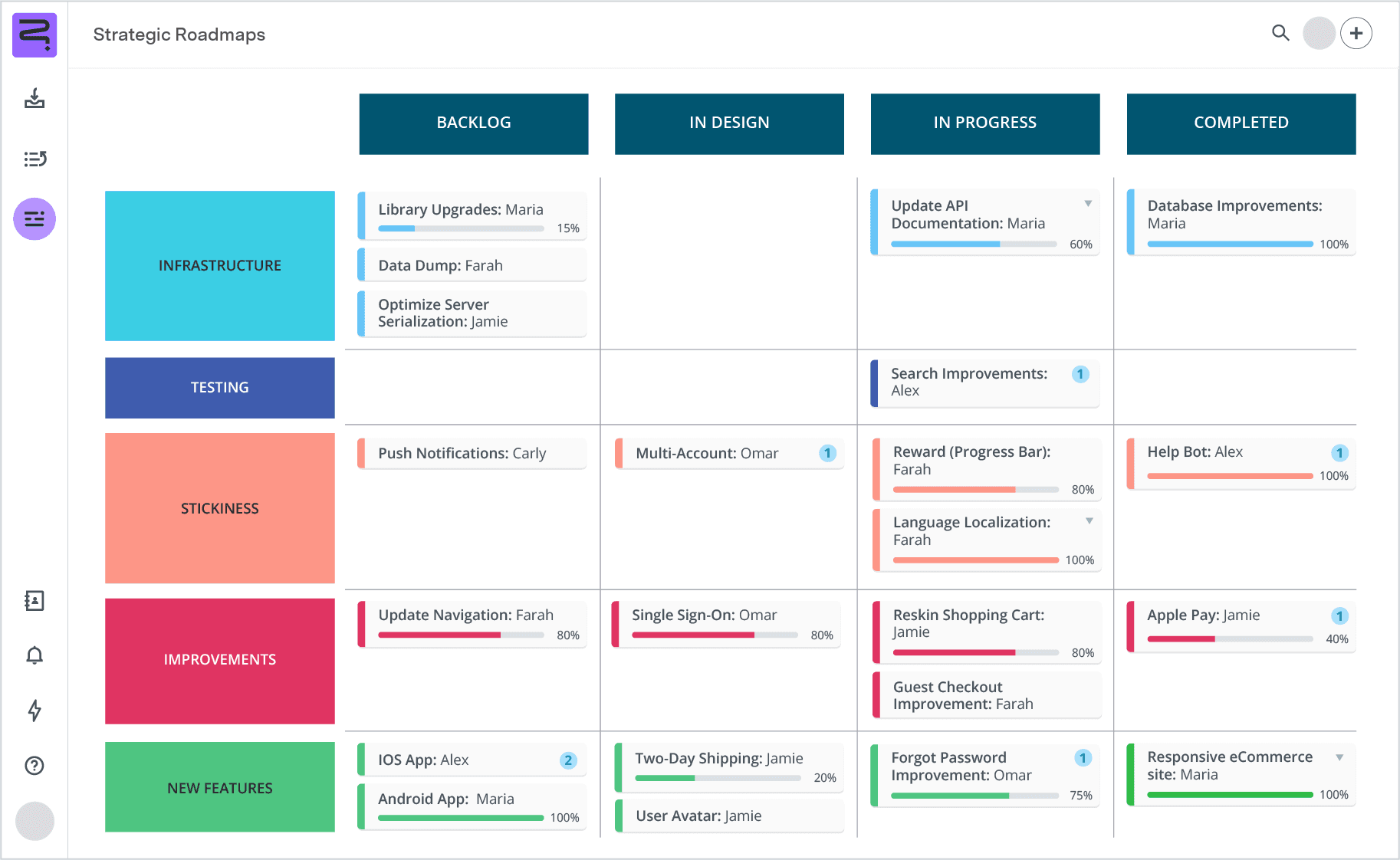Click the Strategic Roadmaps app logo
This screenshot has height=860, width=1400.
[x=35, y=34]
